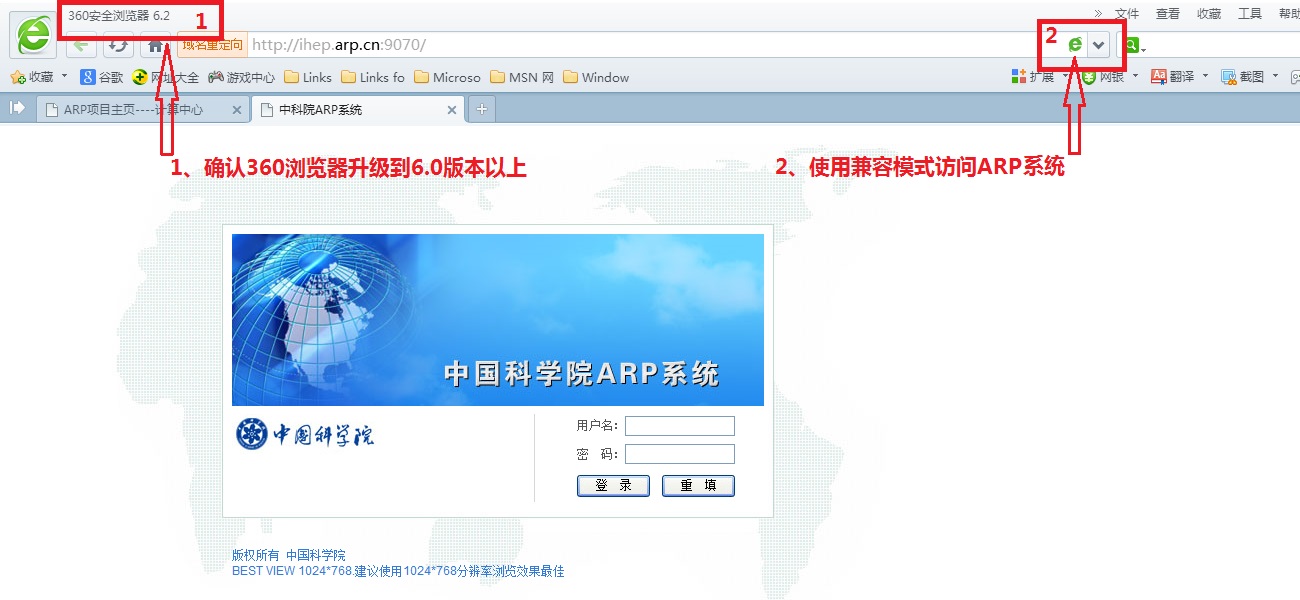The width and height of the screenshot is (1300, 600).
Task: Open the 截图 screenshot dropdown
Action: click(x=1275, y=76)
